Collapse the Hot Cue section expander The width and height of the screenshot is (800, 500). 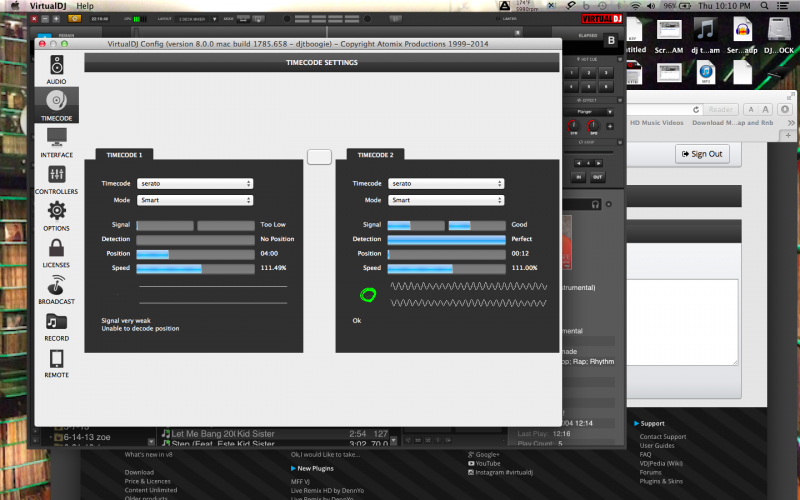[x=620, y=59]
